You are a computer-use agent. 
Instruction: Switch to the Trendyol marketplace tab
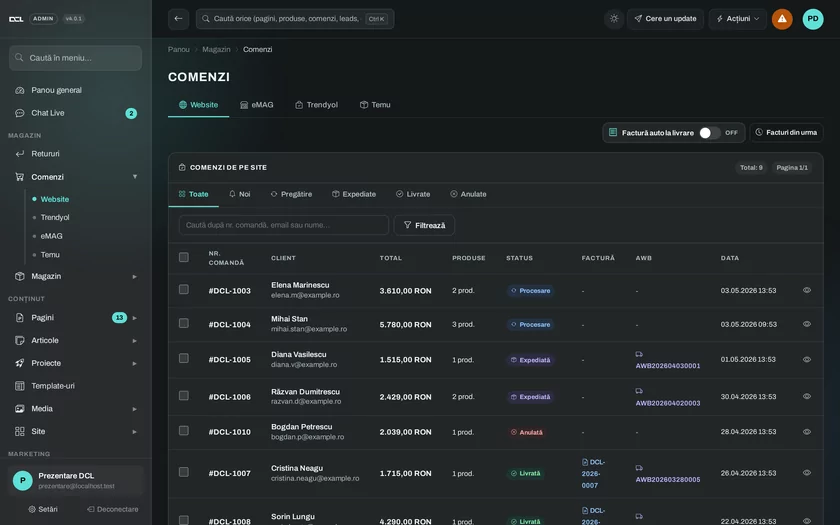click(316, 105)
